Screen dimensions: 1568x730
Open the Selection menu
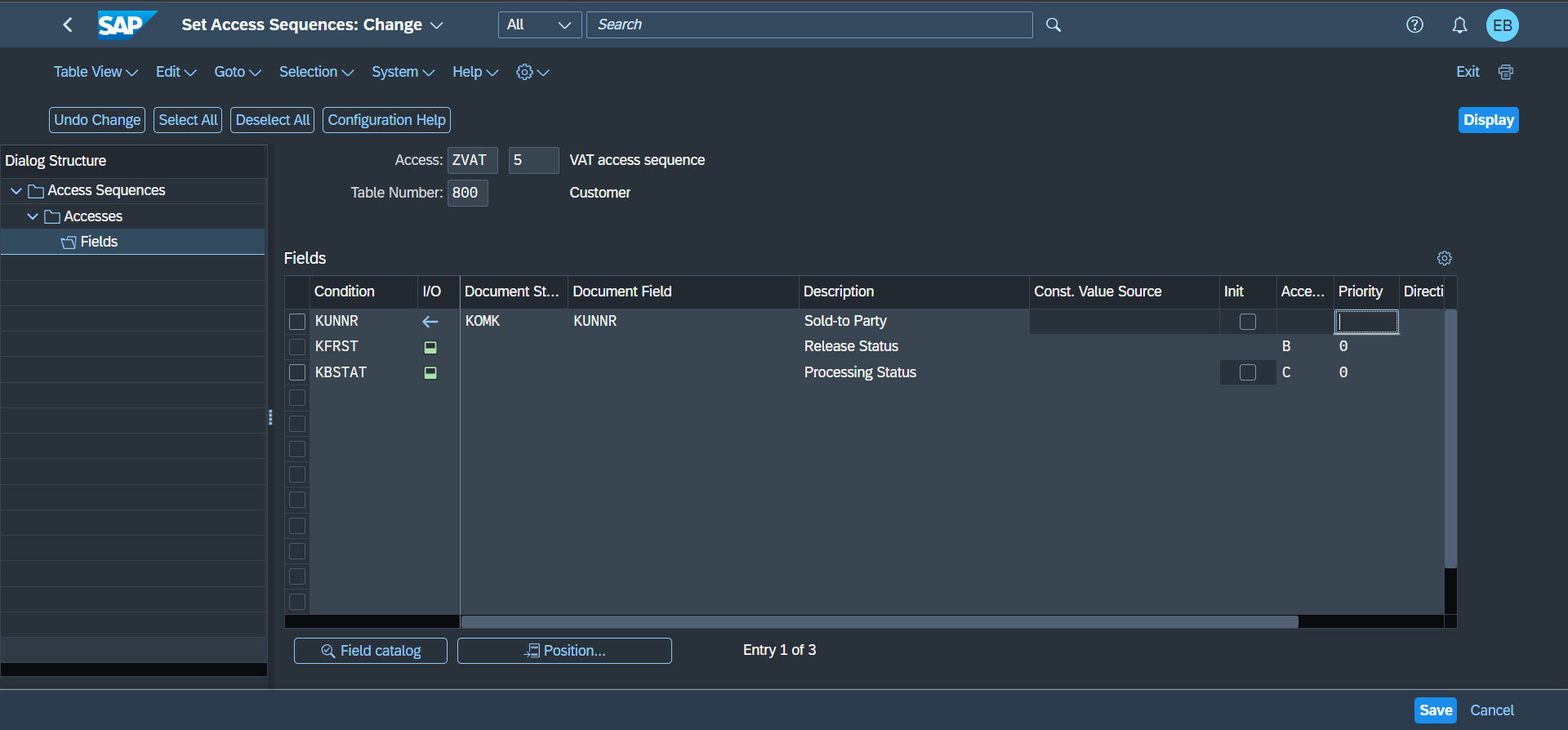pyautogui.click(x=316, y=72)
